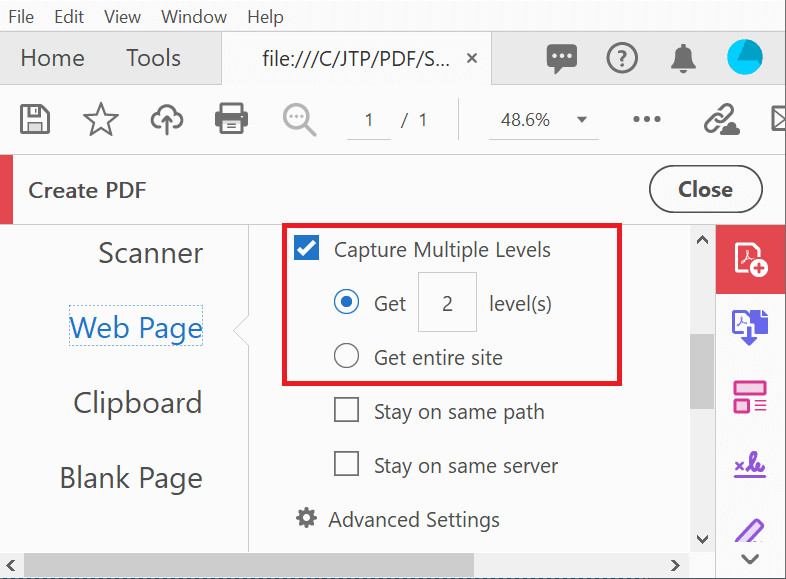Choose Scanner as PDF source
This screenshot has width=786, height=579.
pyautogui.click(x=150, y=253)
